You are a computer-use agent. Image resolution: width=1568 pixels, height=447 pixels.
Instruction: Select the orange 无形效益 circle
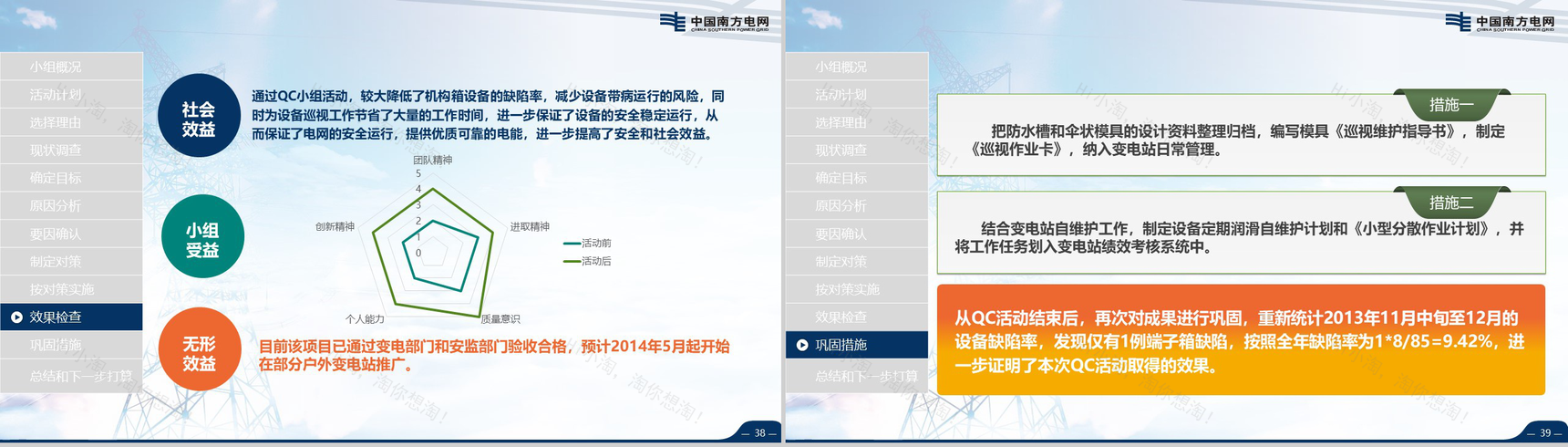pos(200,349)
